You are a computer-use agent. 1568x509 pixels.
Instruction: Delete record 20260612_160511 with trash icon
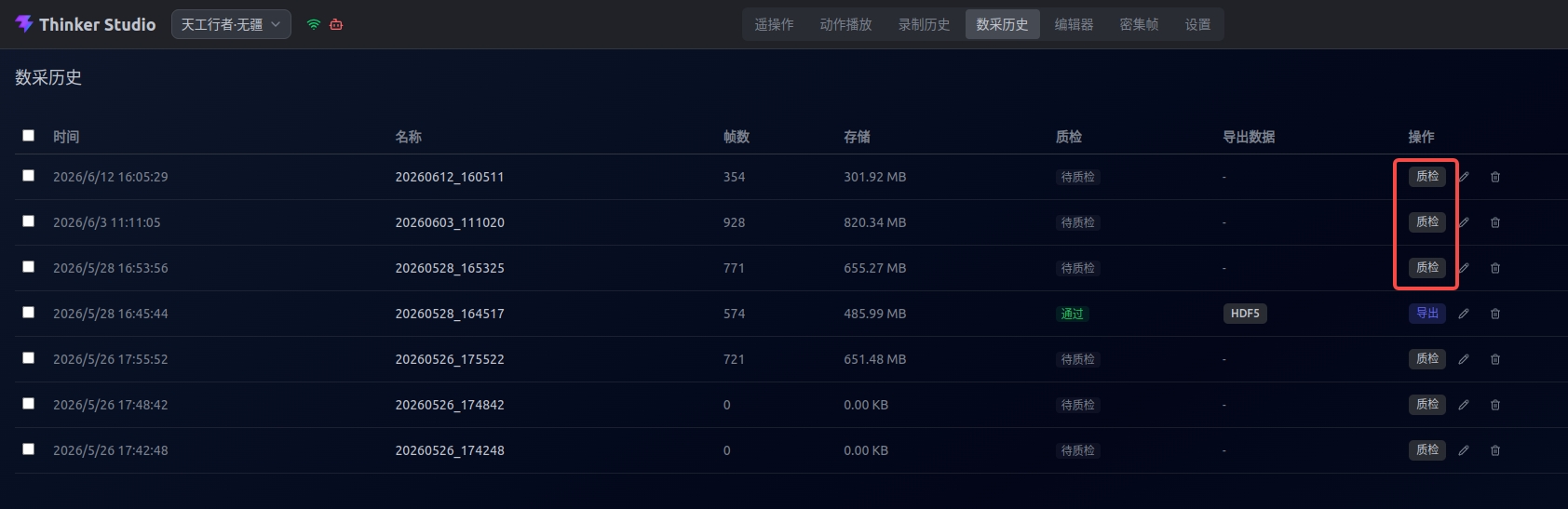coord(1495,177)
